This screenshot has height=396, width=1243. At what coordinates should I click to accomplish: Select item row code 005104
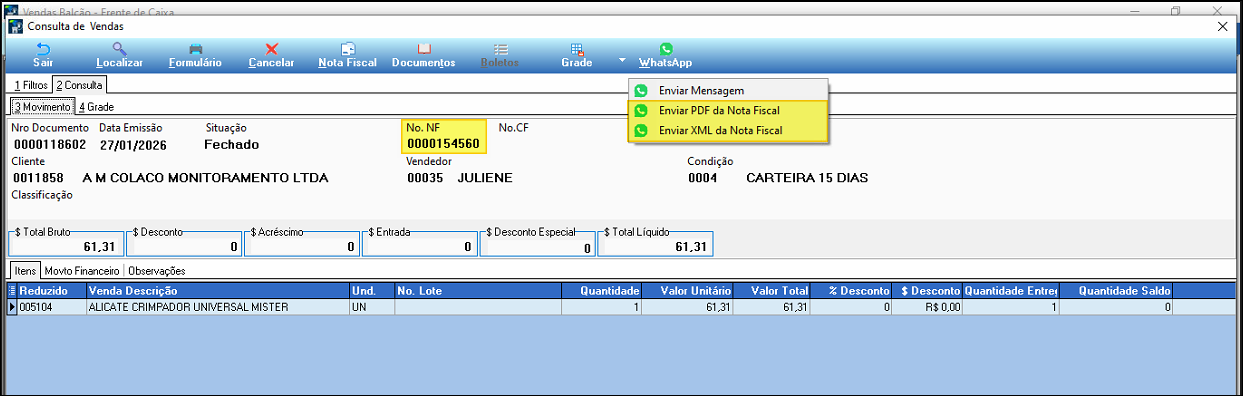pos(52,307)
